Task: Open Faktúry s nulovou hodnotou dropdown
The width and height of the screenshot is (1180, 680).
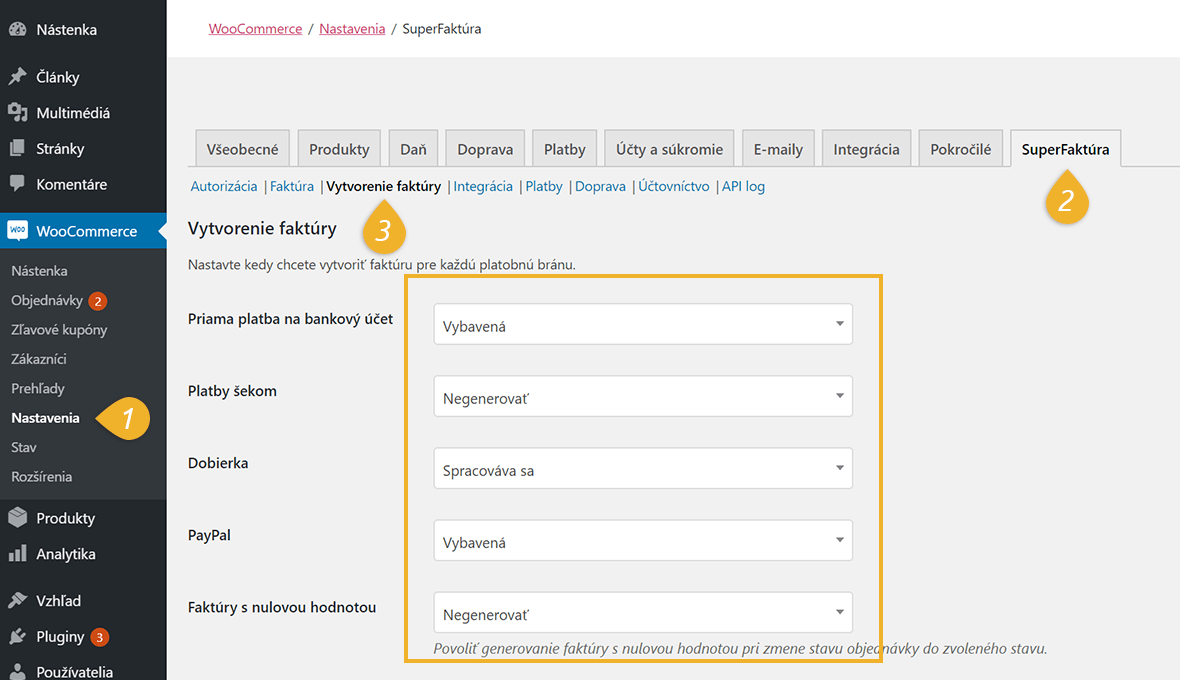Action: pyautogui.click(x=643, y=613)
